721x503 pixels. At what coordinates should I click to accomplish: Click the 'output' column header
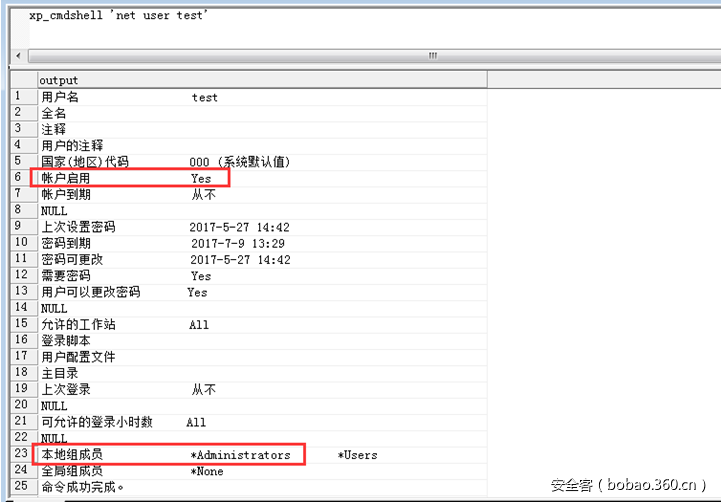(x=262, y=80)
